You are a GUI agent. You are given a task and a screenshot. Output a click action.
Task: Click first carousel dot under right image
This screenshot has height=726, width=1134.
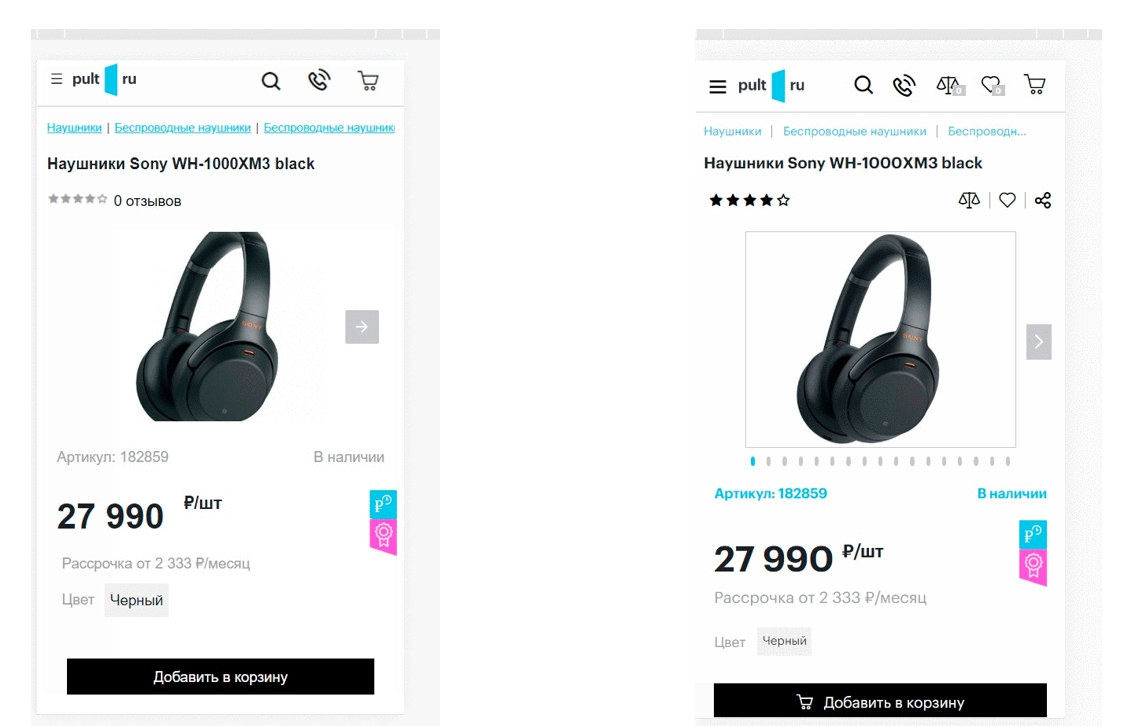(x=753, y=461)
